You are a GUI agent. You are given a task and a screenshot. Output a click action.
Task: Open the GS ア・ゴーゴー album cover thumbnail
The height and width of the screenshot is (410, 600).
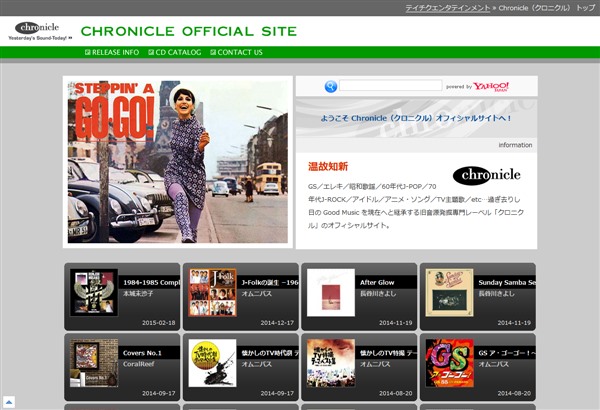pos(449,363)
